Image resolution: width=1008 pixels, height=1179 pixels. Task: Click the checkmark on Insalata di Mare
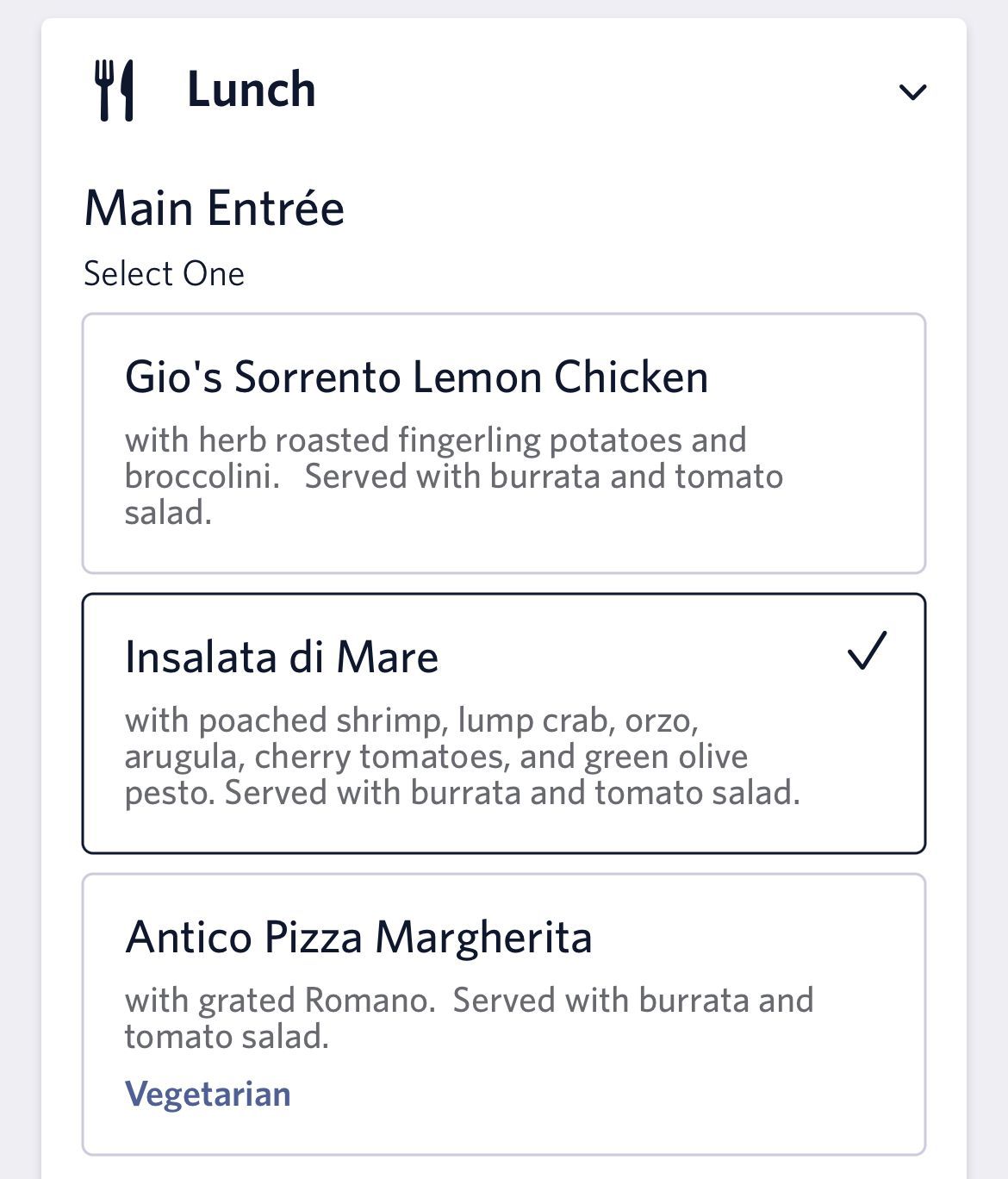867,651
